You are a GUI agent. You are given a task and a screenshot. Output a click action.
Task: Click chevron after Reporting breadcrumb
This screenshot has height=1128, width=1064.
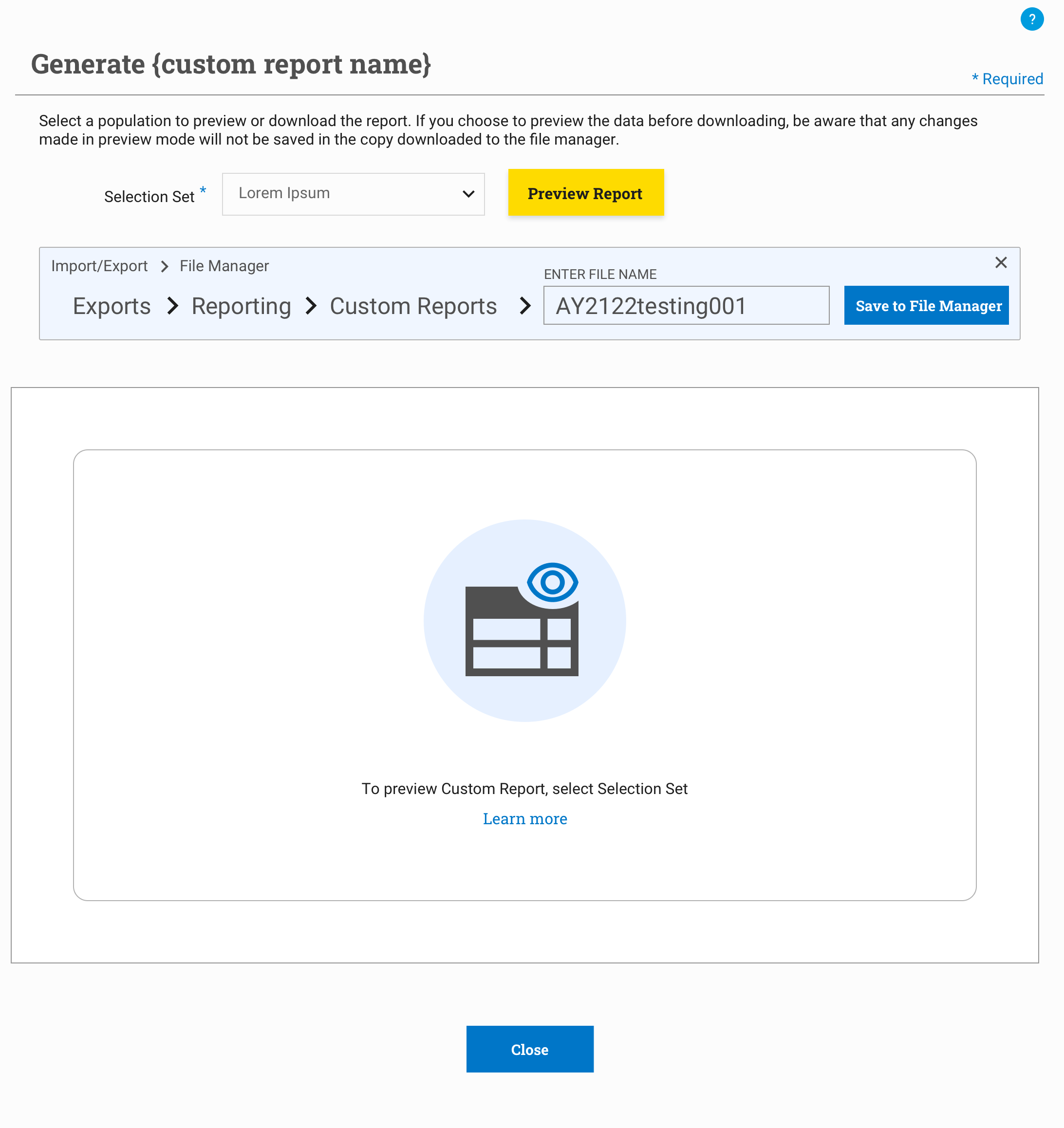coord(310,306)
